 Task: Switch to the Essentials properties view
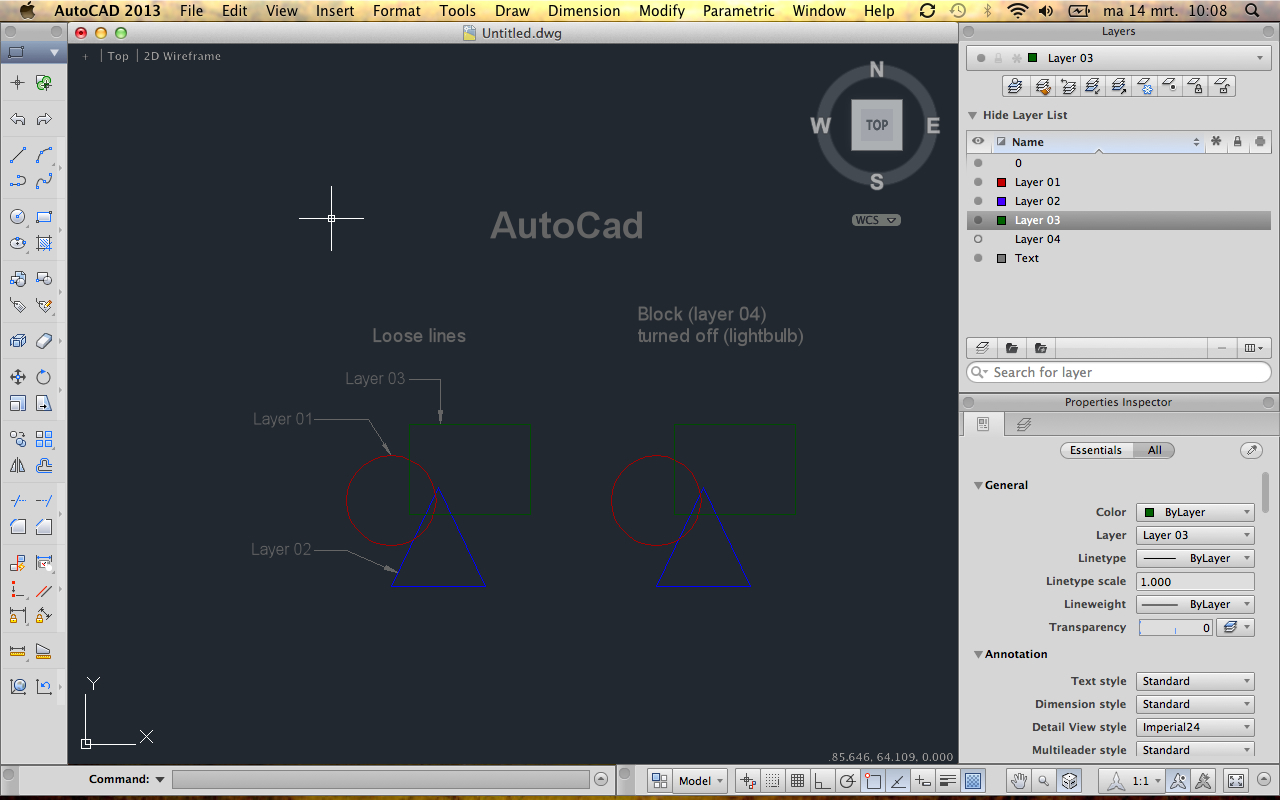(x=1097, y=450)
